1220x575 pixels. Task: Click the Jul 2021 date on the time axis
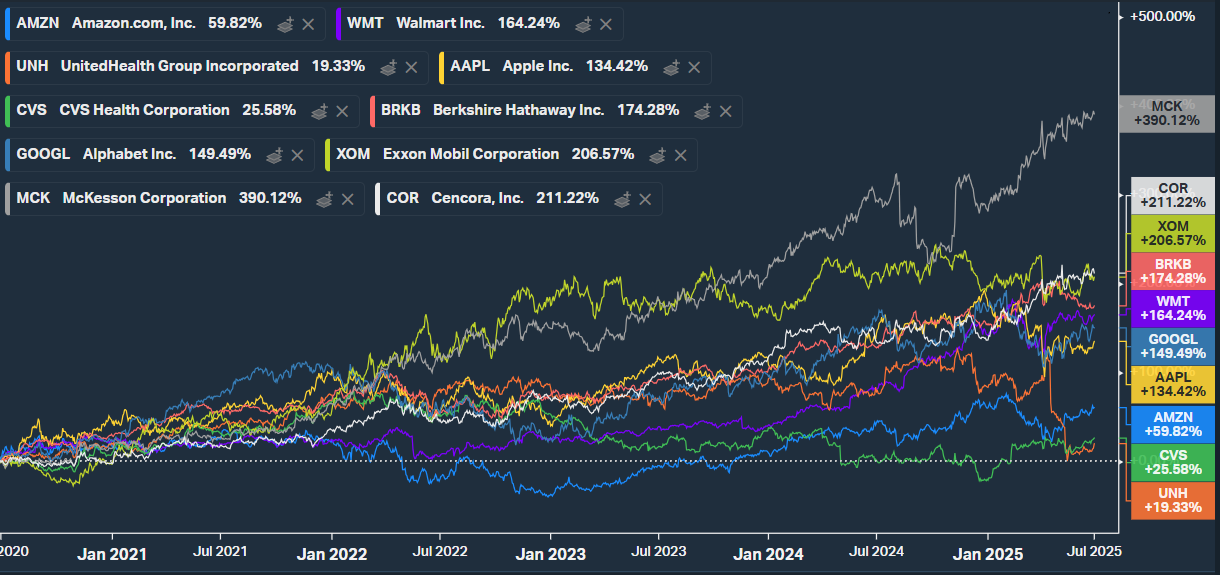220,551
